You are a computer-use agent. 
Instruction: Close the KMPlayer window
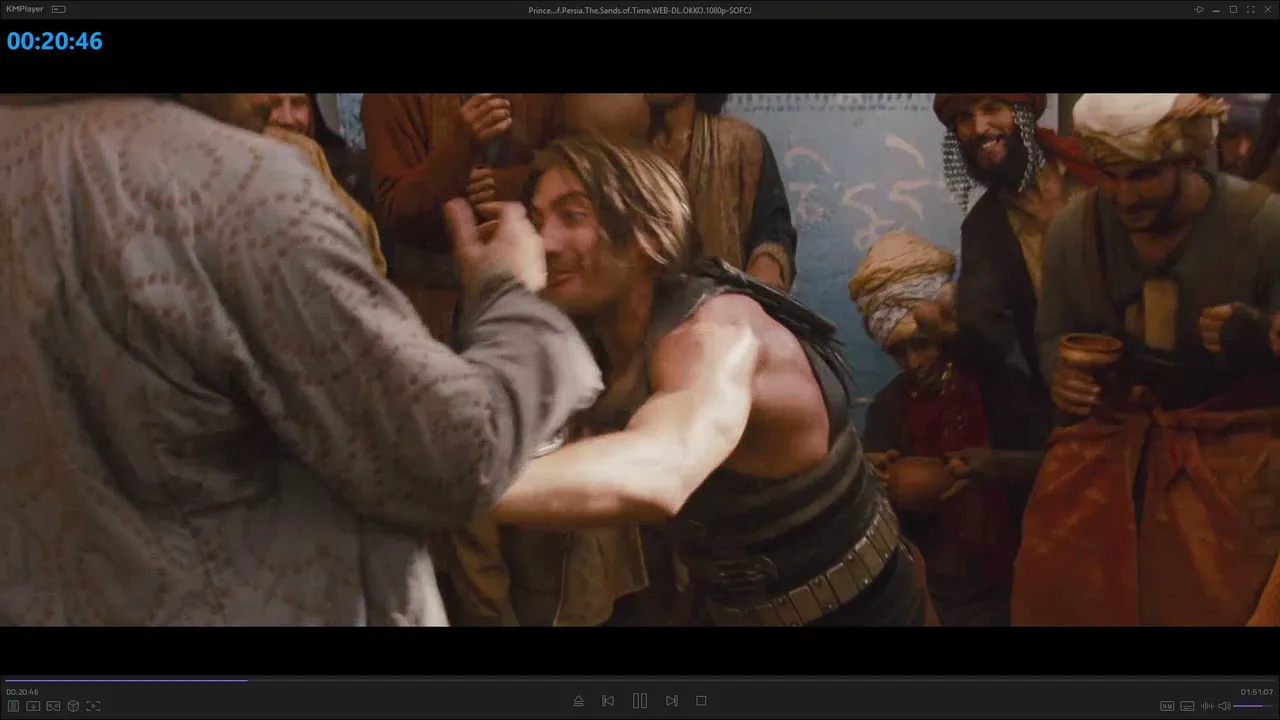point(1267,9)
